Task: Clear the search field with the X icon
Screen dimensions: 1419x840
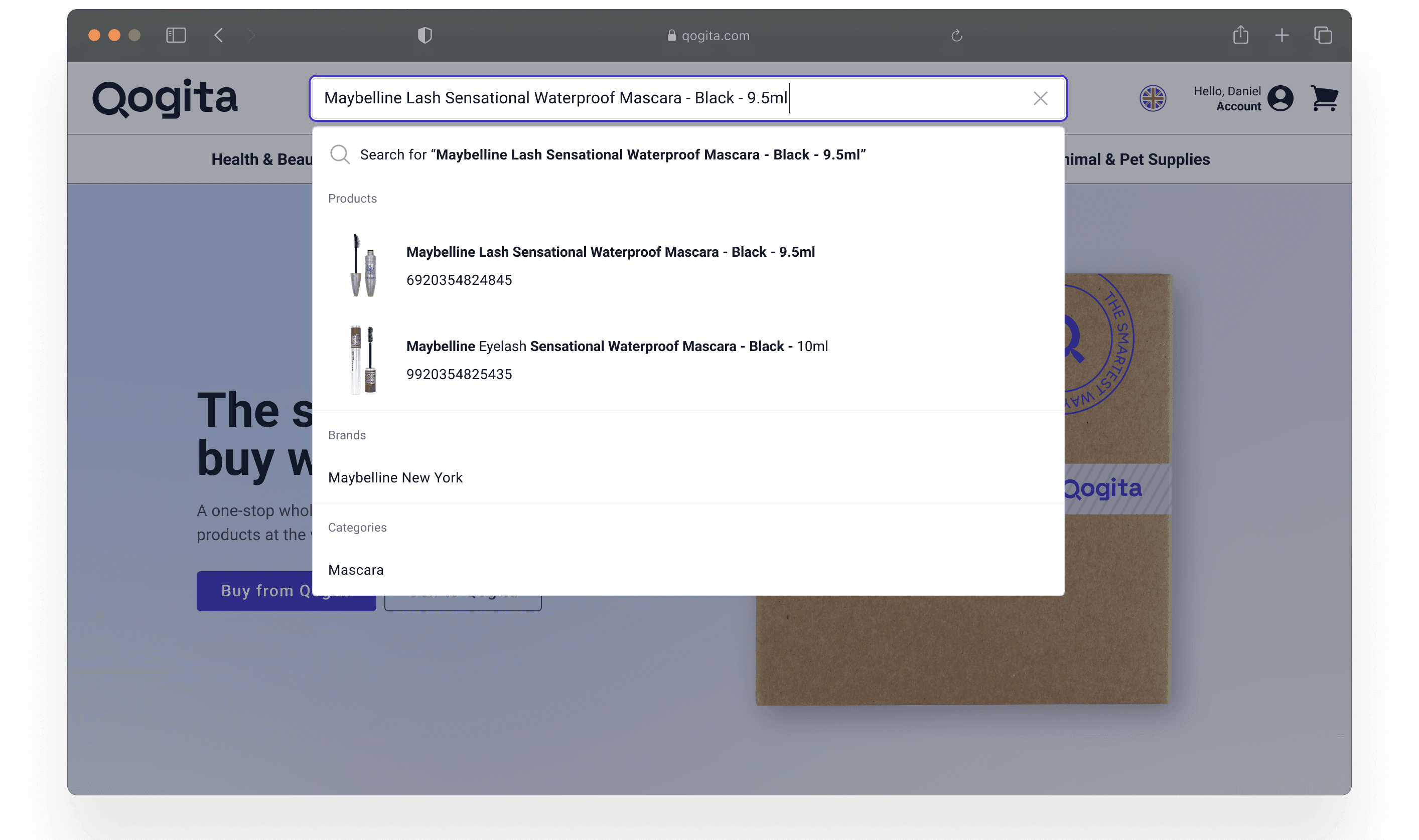Action: point(1040,98)
